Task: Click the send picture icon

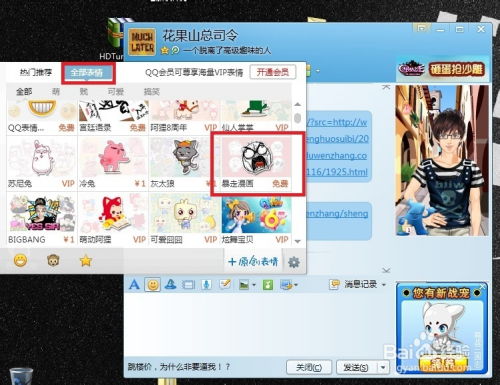Action: click(244, 285)
